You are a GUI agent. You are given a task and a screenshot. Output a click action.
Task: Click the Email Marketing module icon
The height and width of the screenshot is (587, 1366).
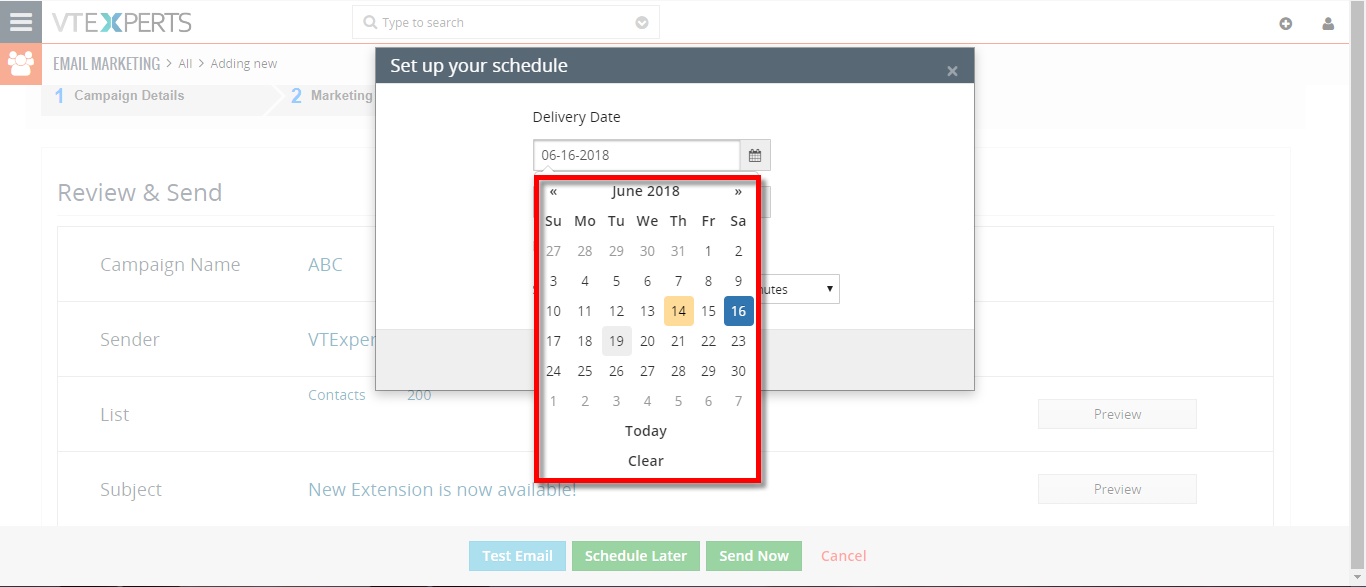[21, 64]
